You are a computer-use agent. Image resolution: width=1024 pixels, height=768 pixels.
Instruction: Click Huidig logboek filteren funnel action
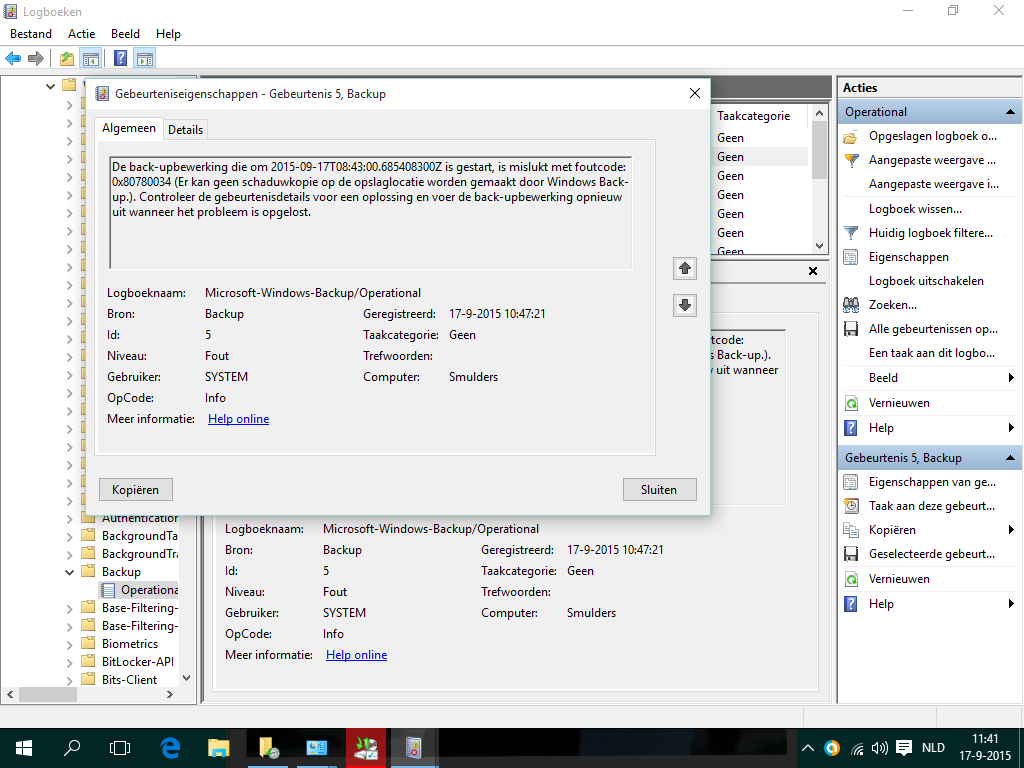(930, 233)
